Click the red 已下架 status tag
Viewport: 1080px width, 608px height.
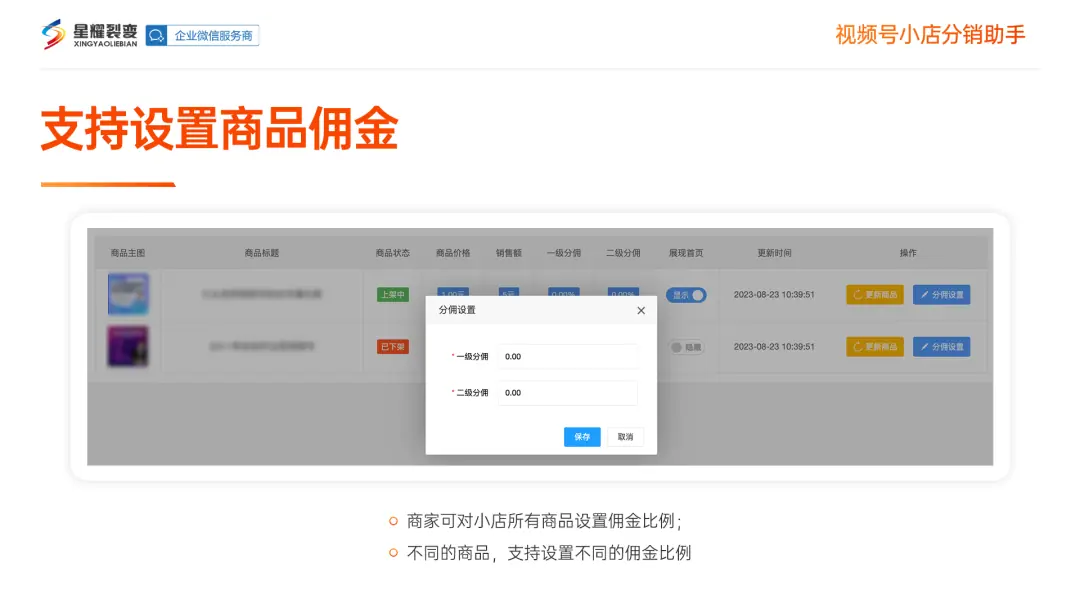(393, 347)
